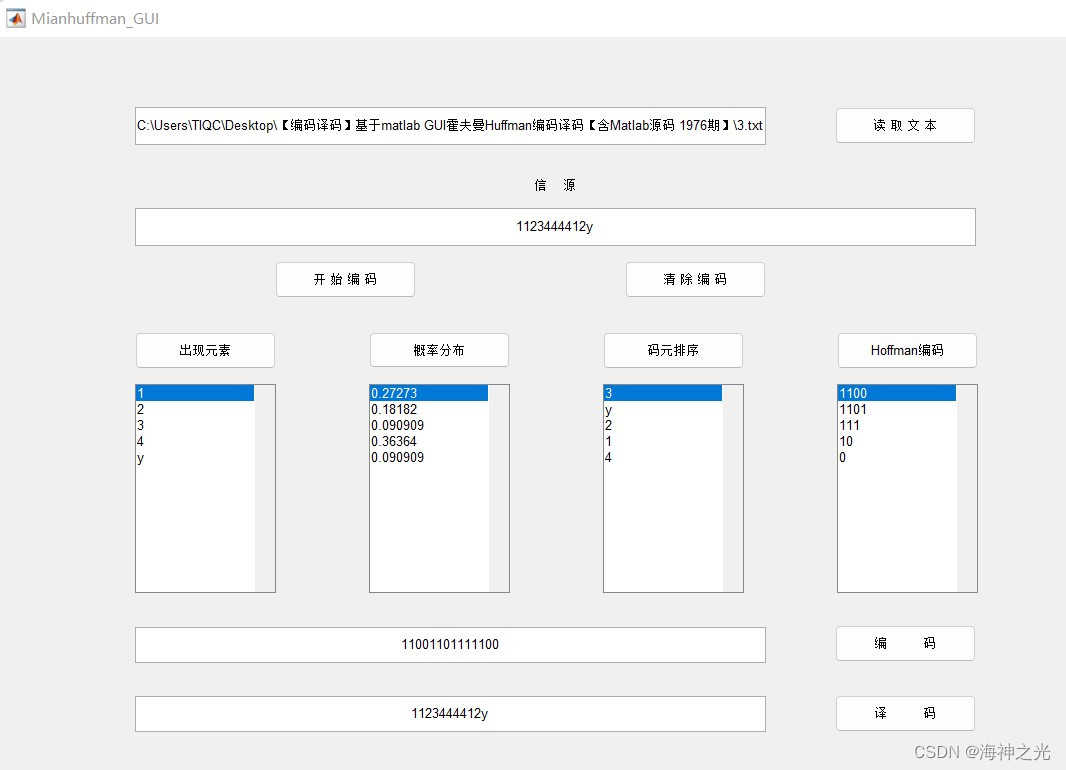Viewport: 1066px width, 770px height.
Task: Select '3' in 码元排序 list
Action: (663, 393)
